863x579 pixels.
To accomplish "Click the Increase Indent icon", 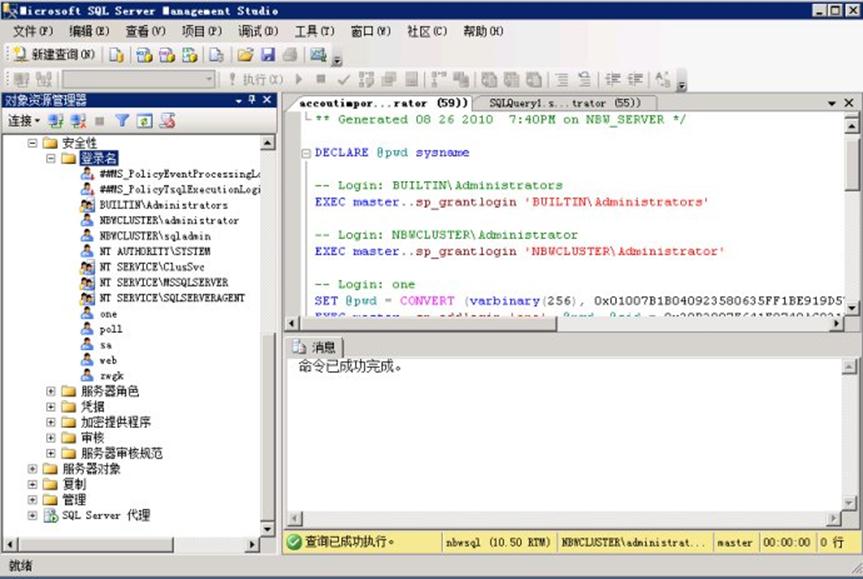I will click(x=635, y=80).
